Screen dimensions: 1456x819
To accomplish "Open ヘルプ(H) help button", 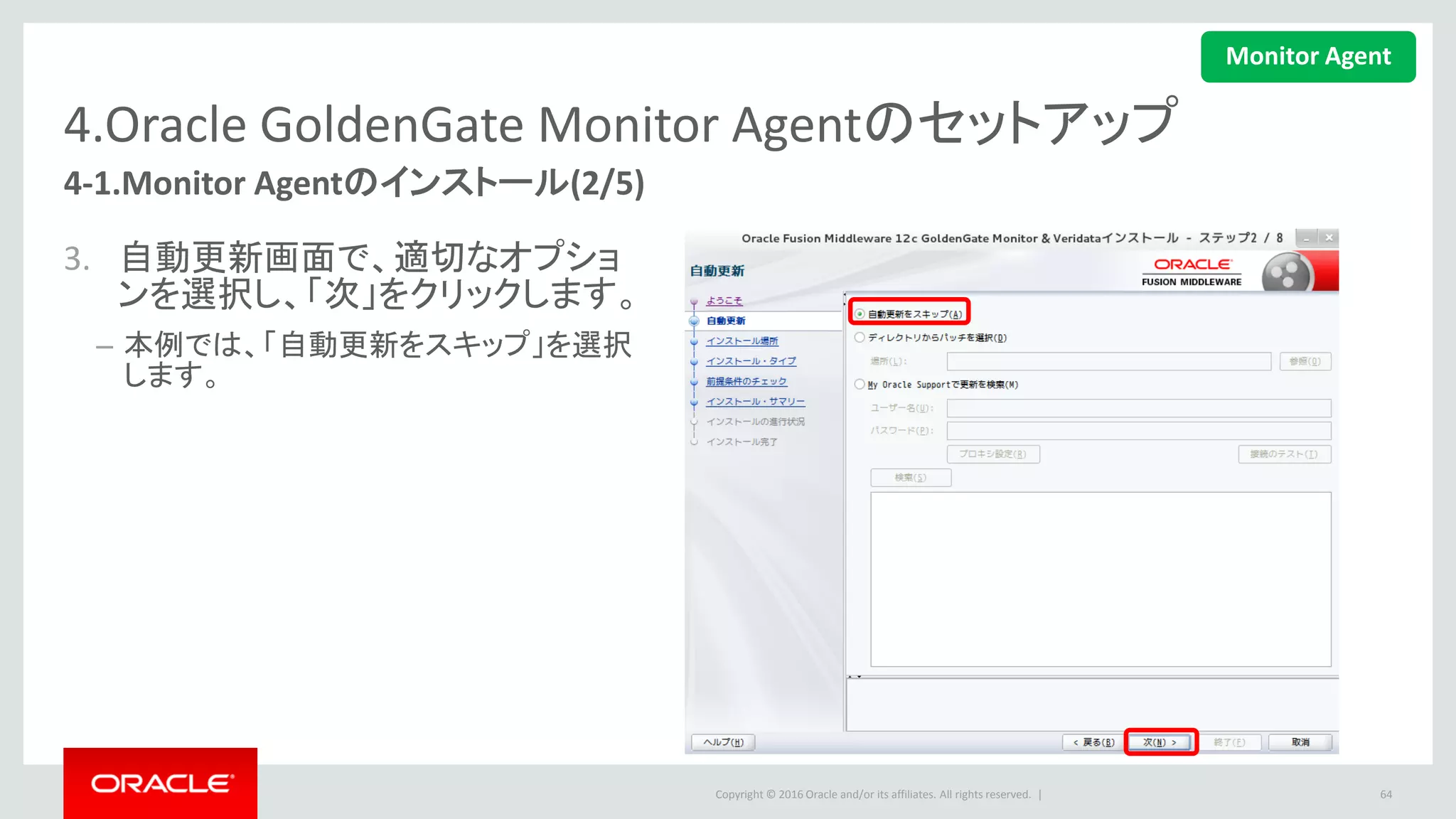I will 723,742.
